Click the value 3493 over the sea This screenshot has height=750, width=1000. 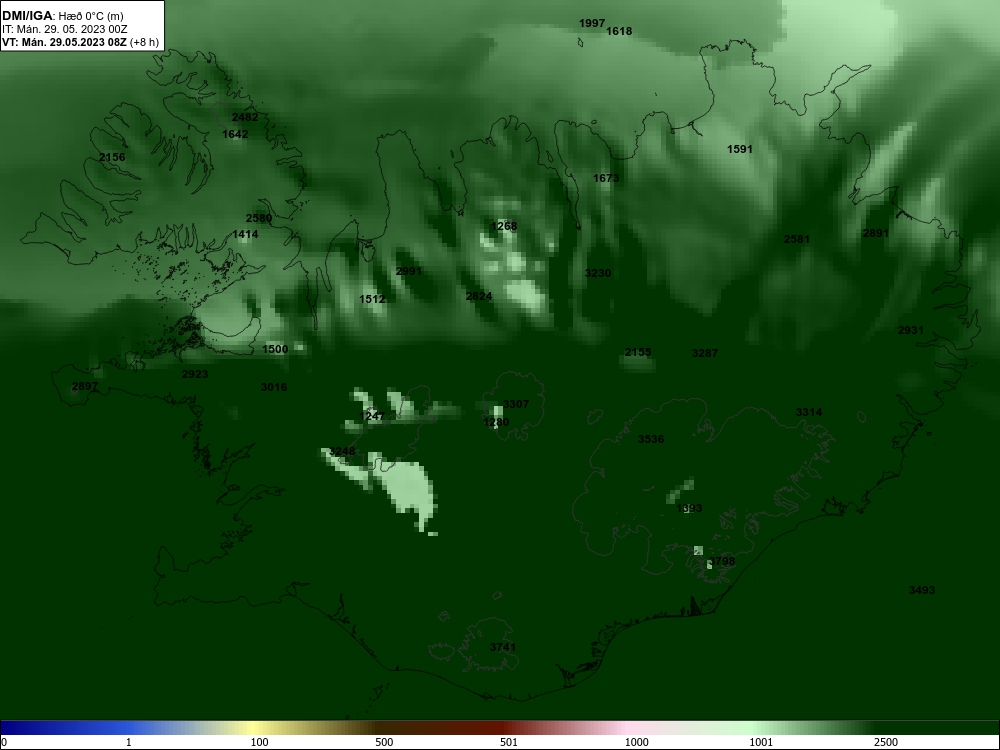click(x=922, y=590)
